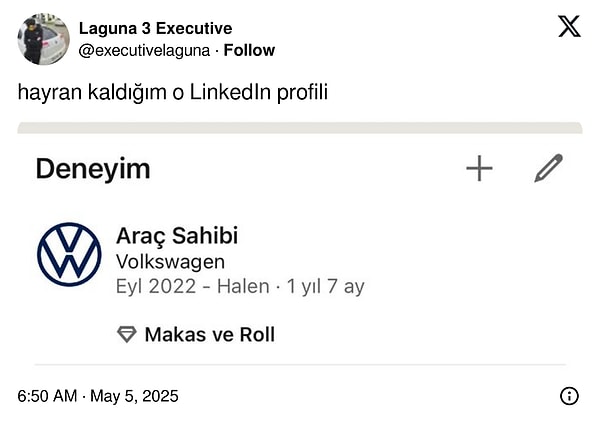The width and height of the screenshot is (600, 426).
Task: Click the Laguna 3 Executive display name
Action: [x=155, y=28]
